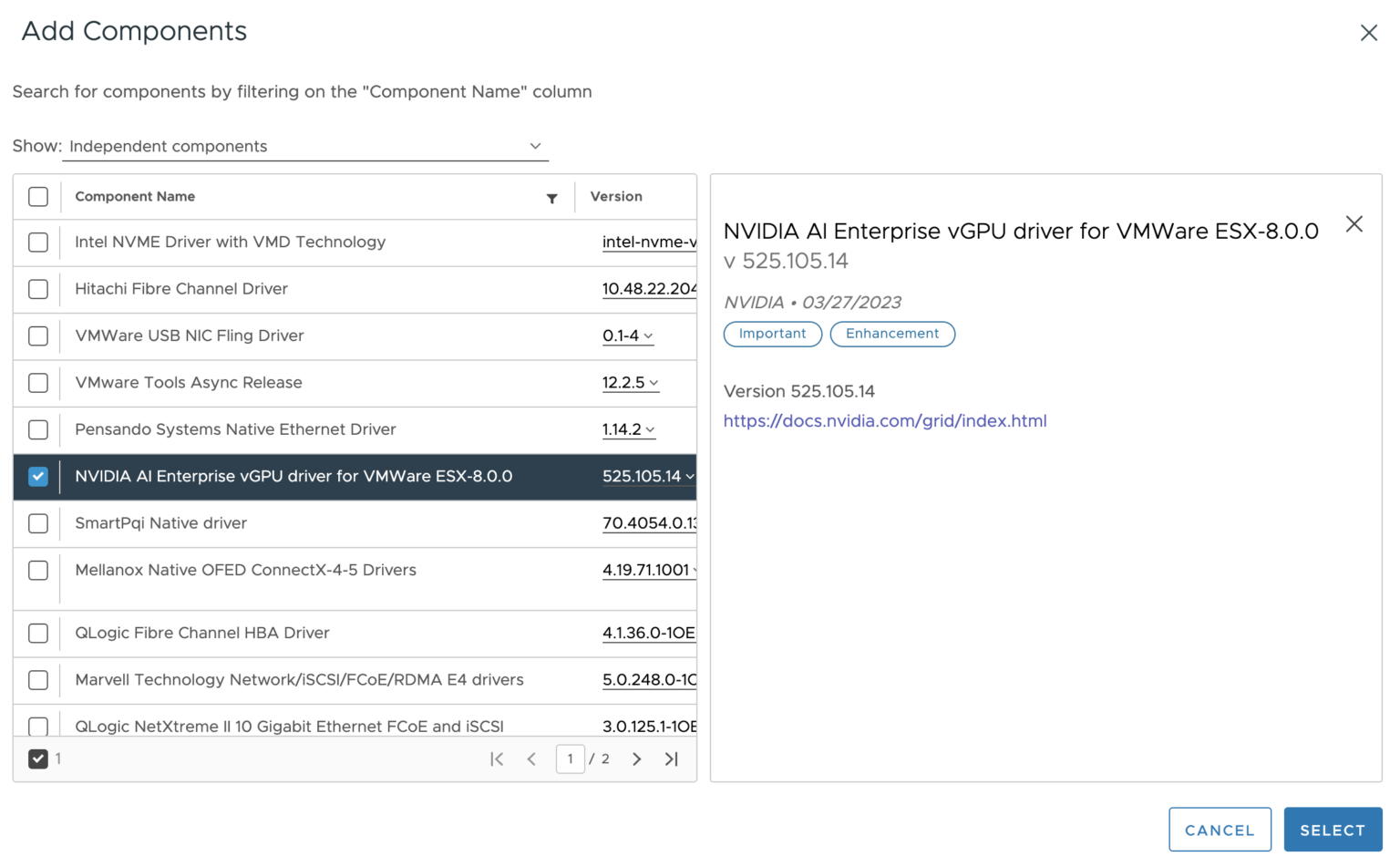Uncheck the NVIDIA AI Enterprise vGPU driver
This screenshot has height=867, width=1400.
[x=37, y=476]
